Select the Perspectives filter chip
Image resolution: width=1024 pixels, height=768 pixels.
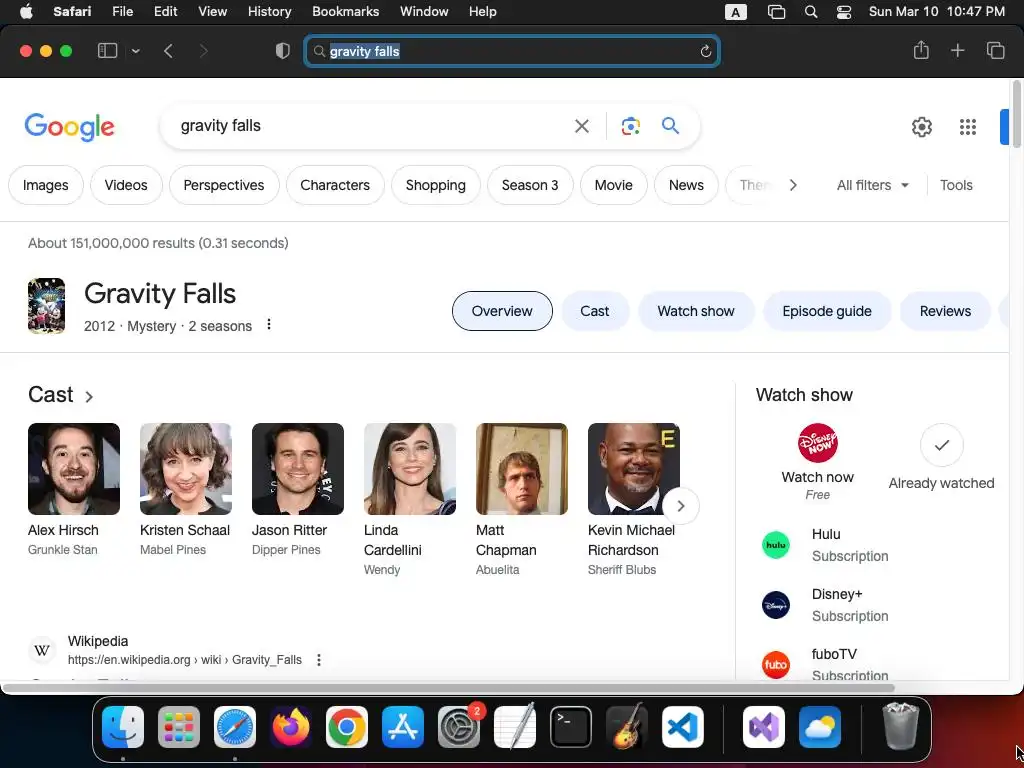[224, 185]
